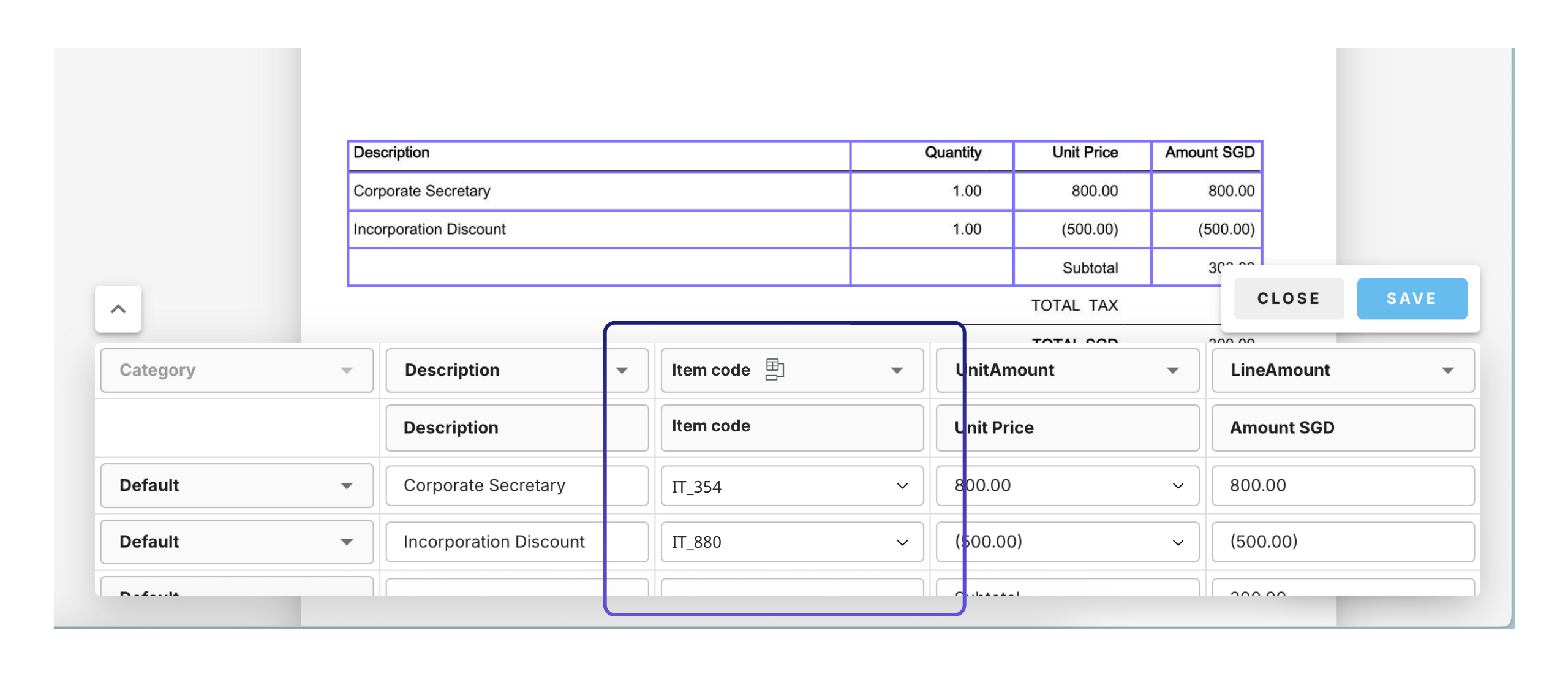Click the table icon beside Item code
This screenshot has height=674, width=1568.
point(774,369)
